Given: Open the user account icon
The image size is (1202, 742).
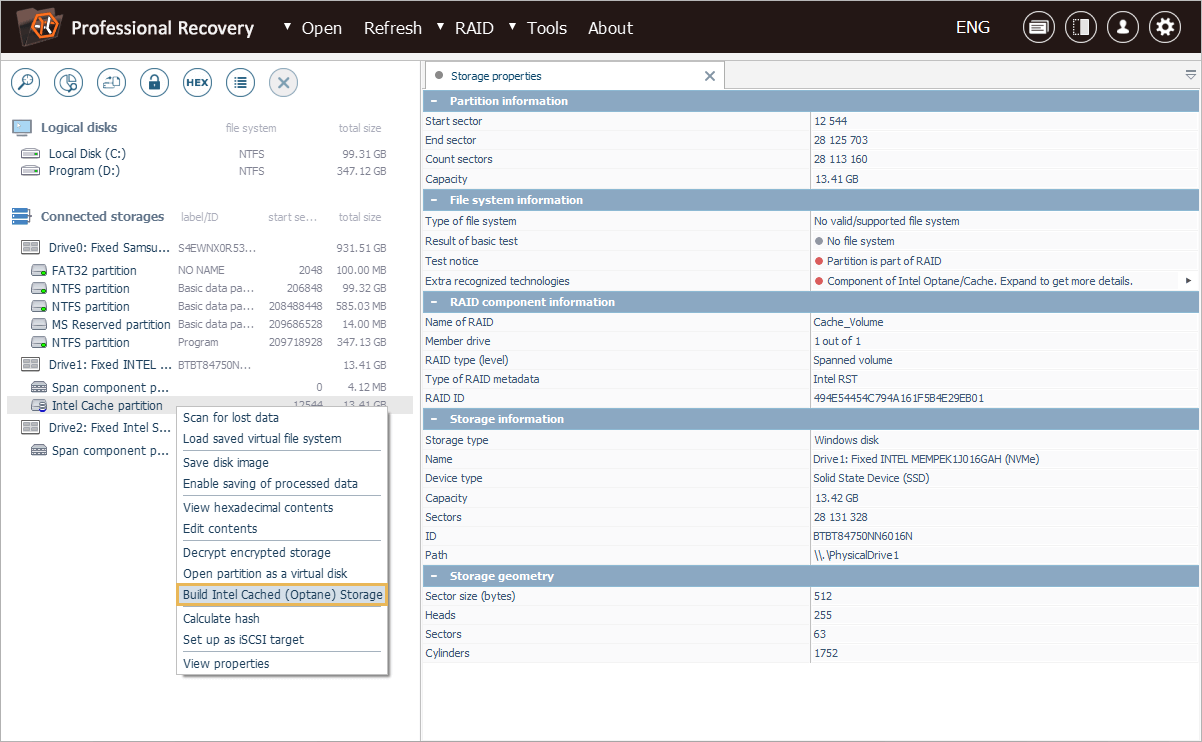Looking at the screenshot, I should point(1123,27).
